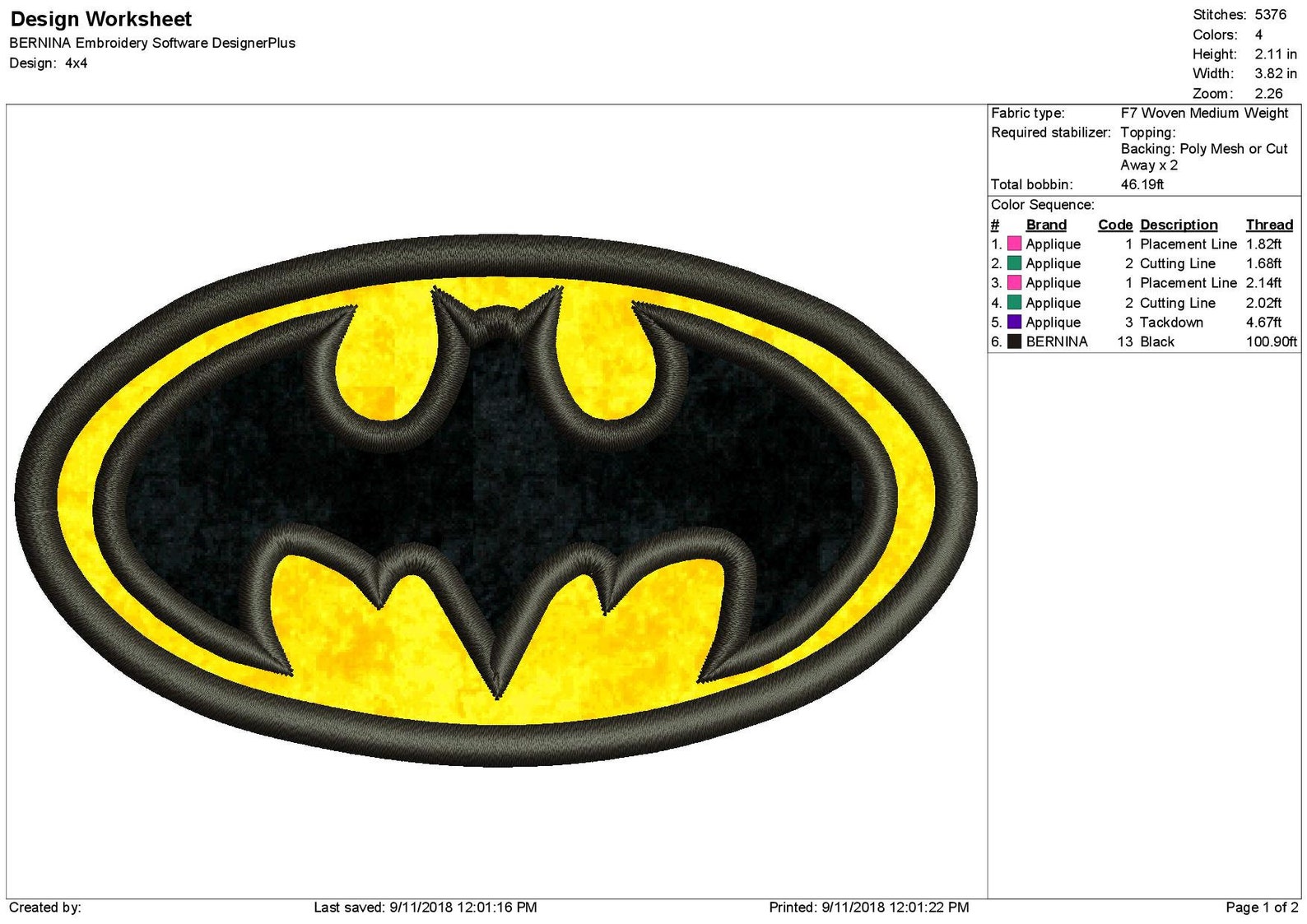Click the Height value 2.11 in
The width and height of the screenshot is (1307, 924).
pyautogui.click(x=1276, y=54)
